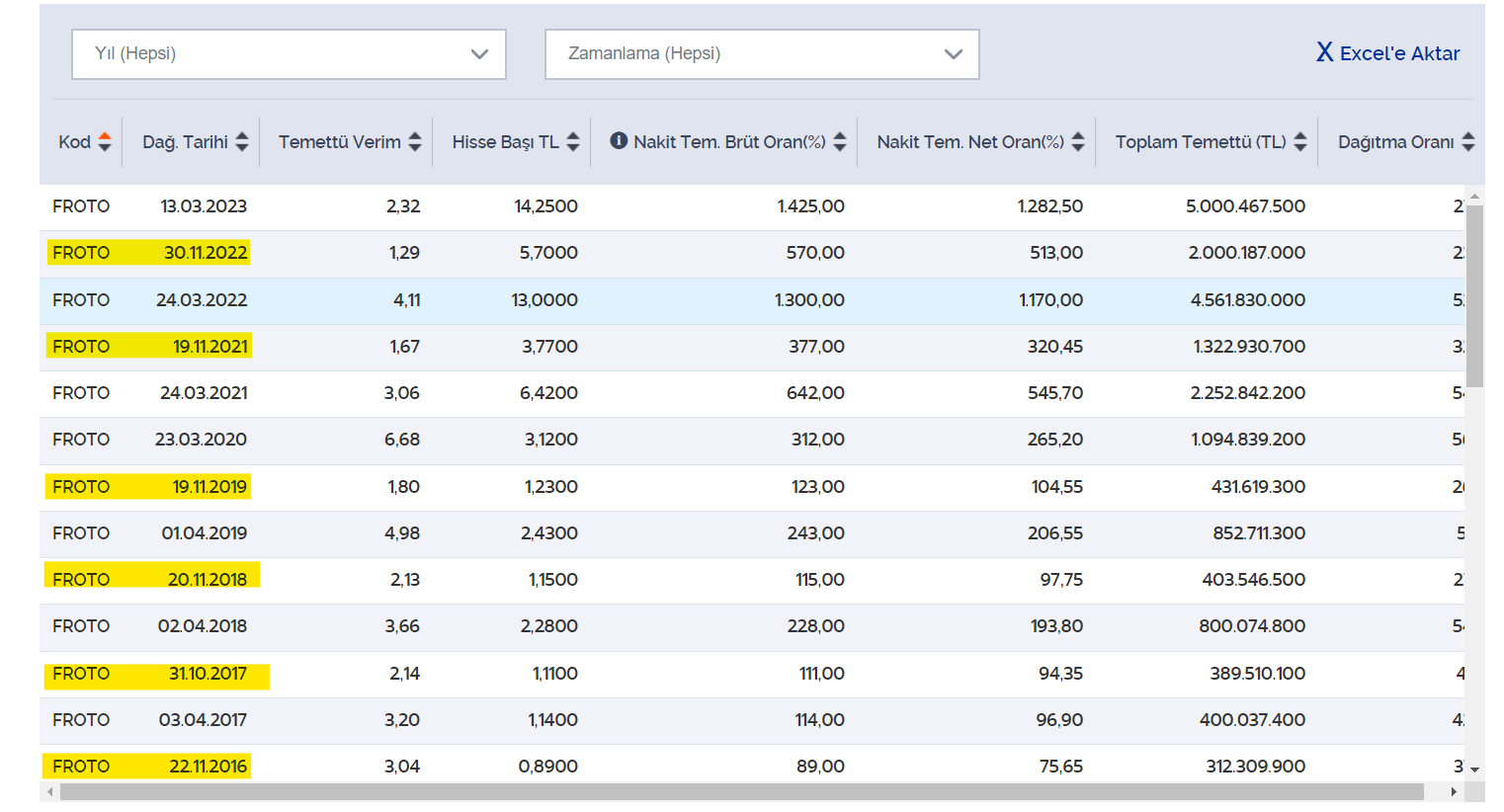Click the vertical scrollbar thumb
The height and width of the screenshot is (812, 1504).
pos(1474,295)
